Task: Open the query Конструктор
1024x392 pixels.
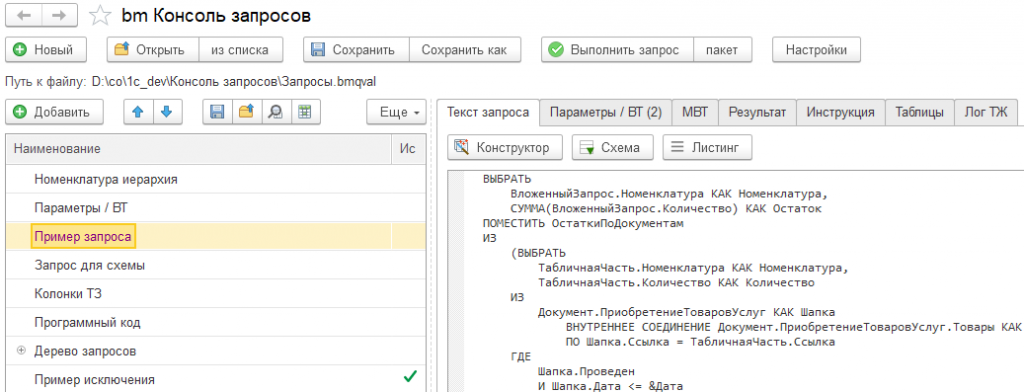Action: tap(505, 148)
